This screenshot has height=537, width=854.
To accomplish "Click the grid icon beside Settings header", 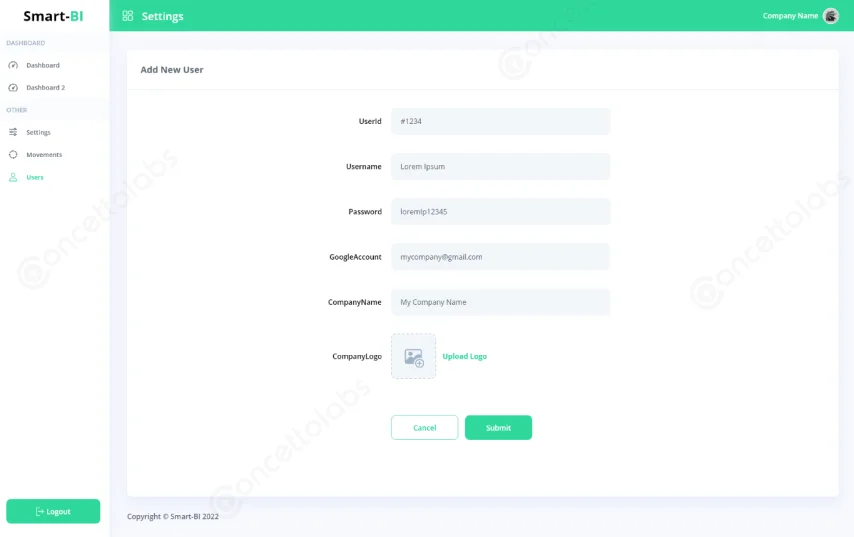I will pos(127,16).
